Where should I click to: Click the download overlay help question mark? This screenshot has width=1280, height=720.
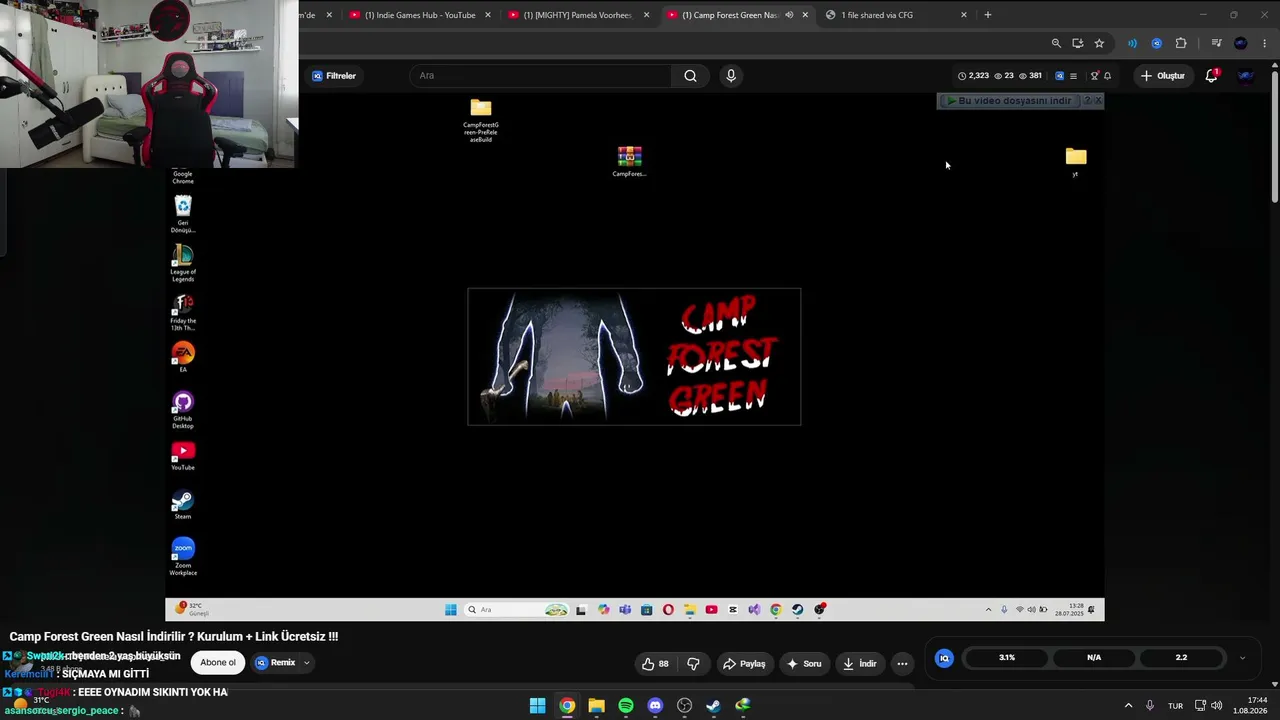coord(1087,101)
